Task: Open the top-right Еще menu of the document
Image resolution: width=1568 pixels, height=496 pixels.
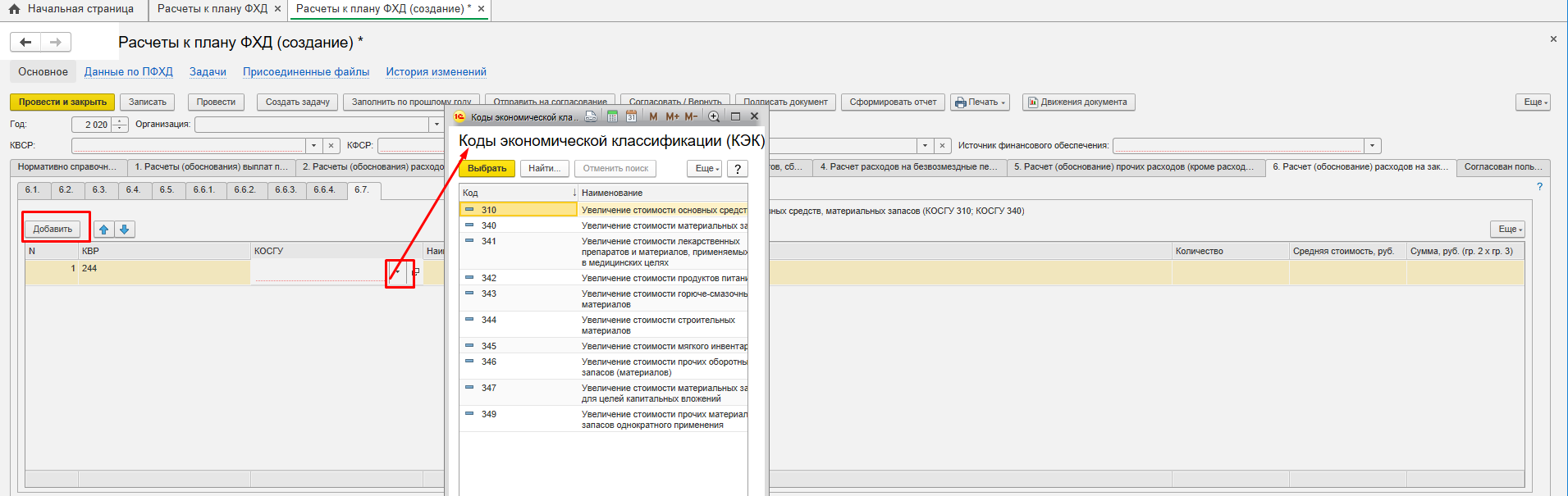Action: tap(1533, 102)
